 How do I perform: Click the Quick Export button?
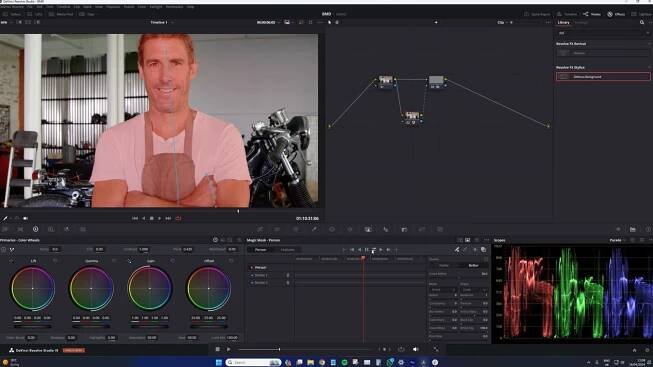pyautogui.click(x=538, y=14)
